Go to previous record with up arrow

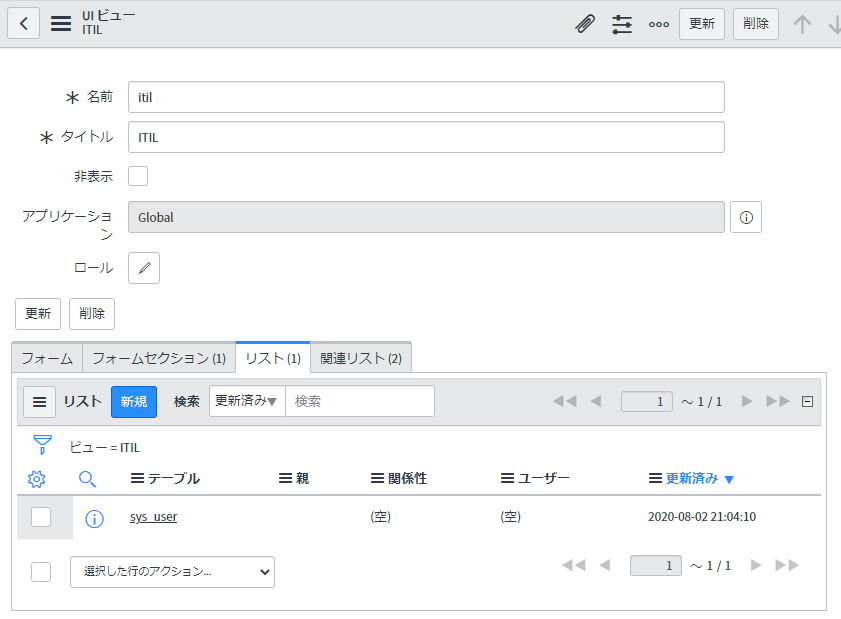point(802,24)
